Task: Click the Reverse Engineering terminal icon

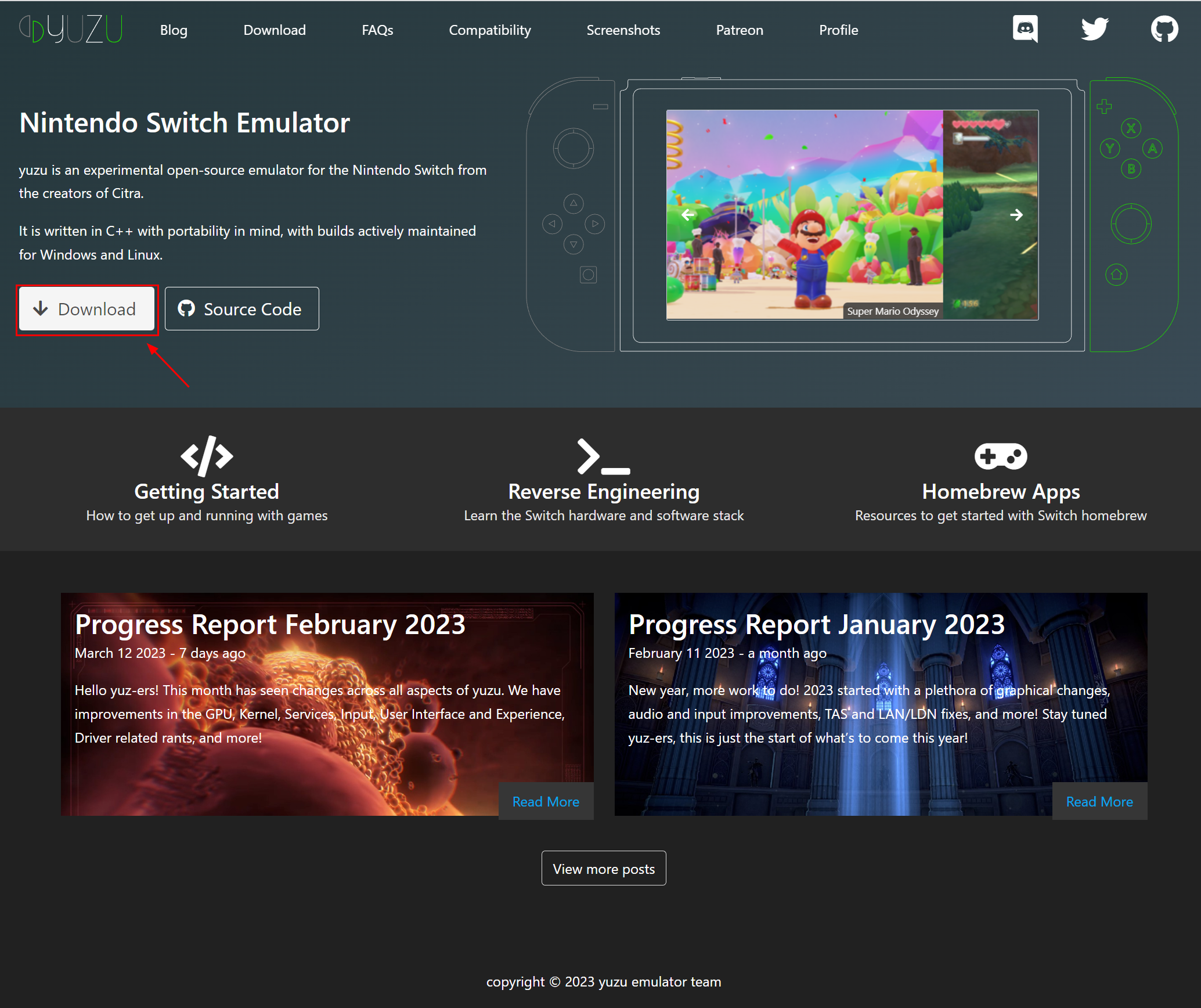Action: tap(604, 457)
